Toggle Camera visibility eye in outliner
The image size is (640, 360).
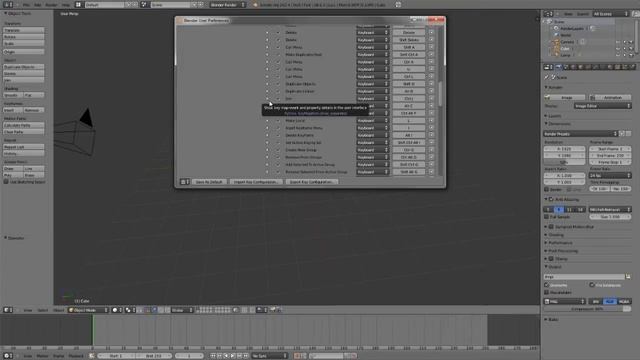[x=618, y=42]
